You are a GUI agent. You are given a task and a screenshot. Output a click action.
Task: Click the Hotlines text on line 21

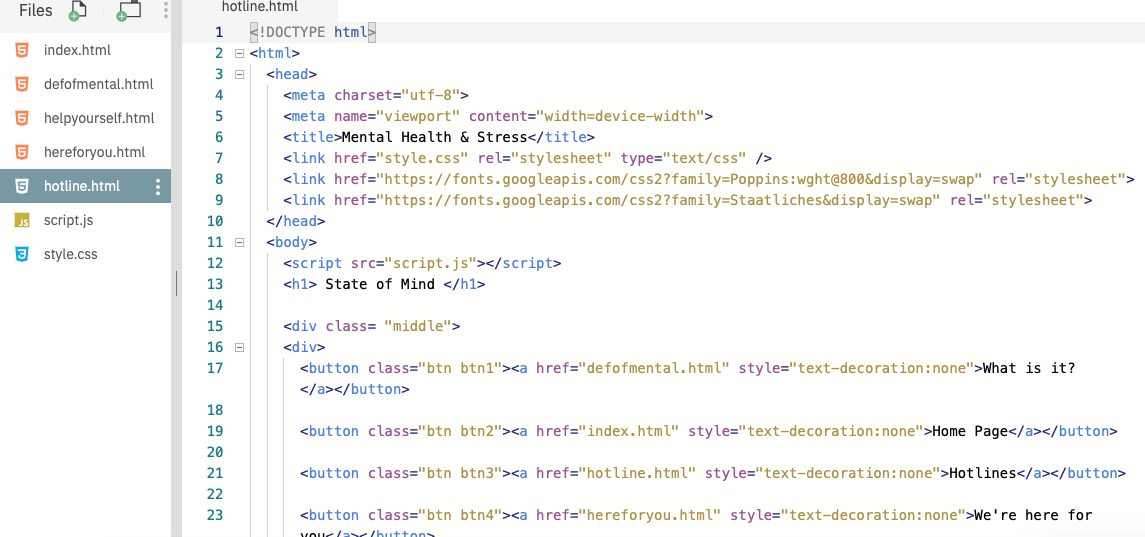pyautogui.click(x=983, y=473)
